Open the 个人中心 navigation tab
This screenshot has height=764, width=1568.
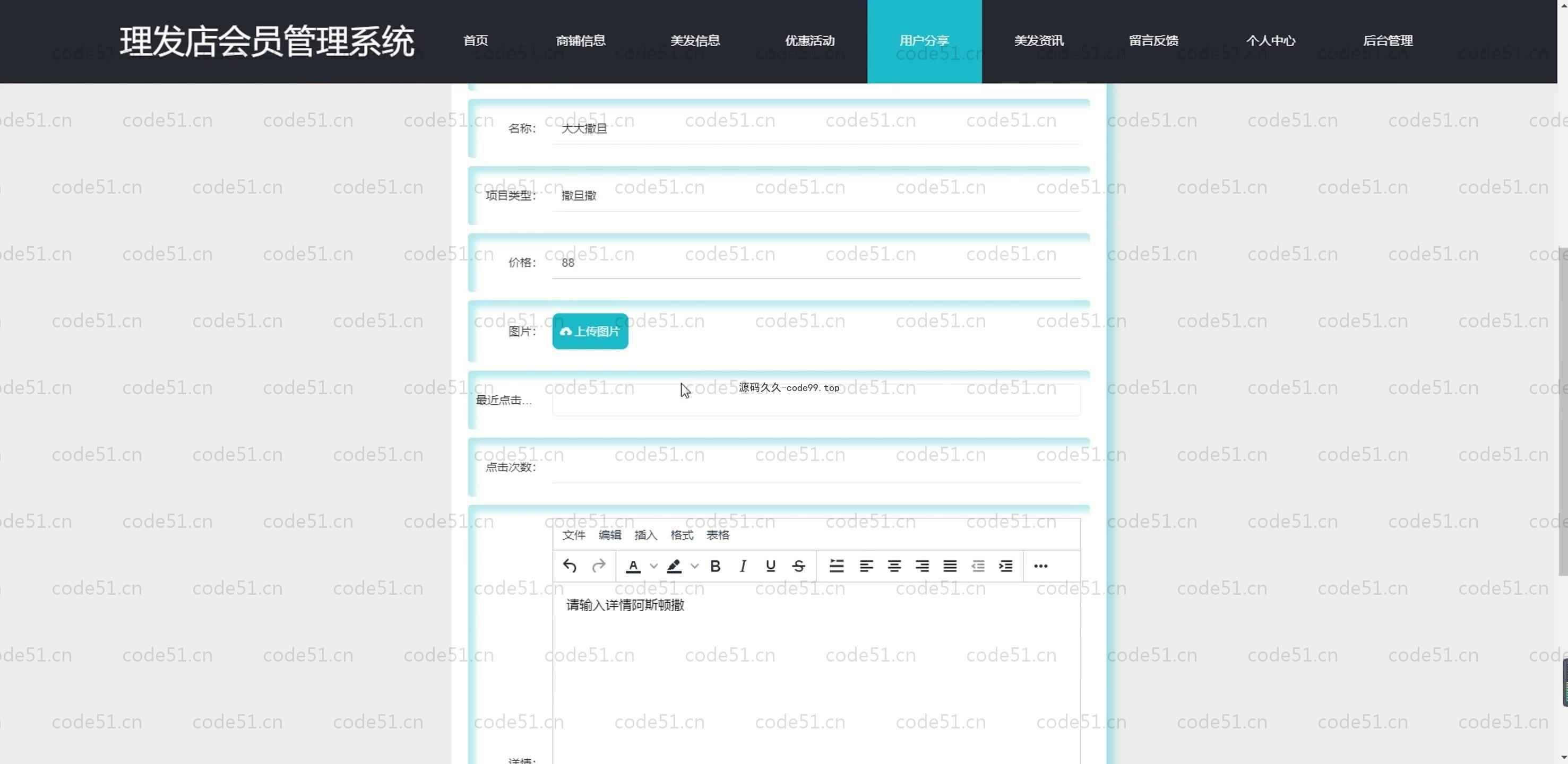coord(1271,41)
